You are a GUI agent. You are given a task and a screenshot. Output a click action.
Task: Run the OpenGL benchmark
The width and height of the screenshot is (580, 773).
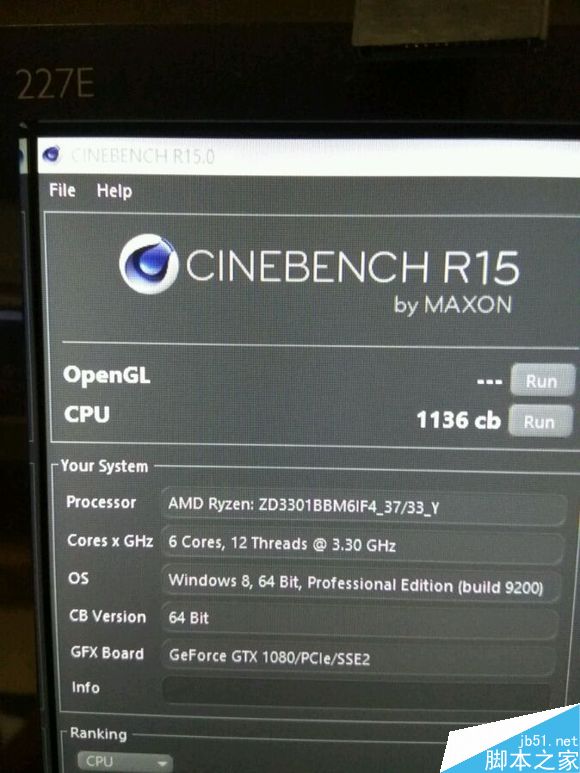coord(542,380)
